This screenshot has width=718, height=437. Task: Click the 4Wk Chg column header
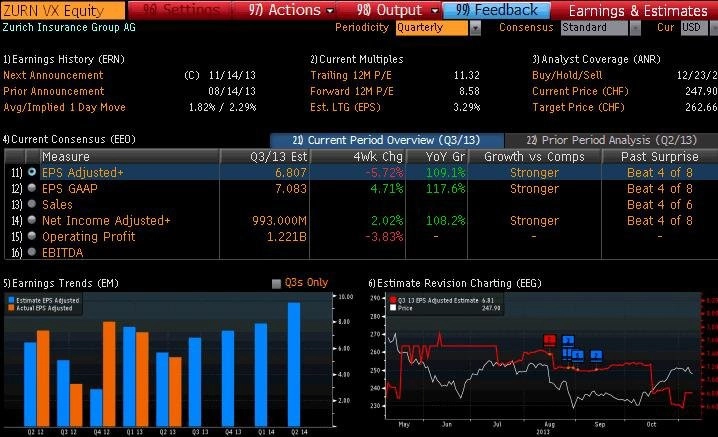tap(358, 157)
